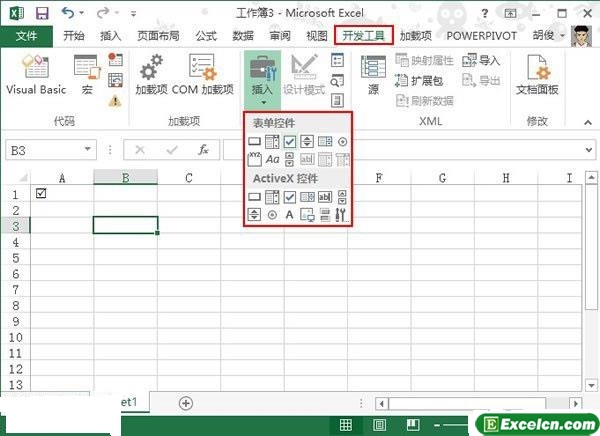This screenshot has height=436, width=600.
Task: Click the Record Macro icon
Action: point(115,59)
